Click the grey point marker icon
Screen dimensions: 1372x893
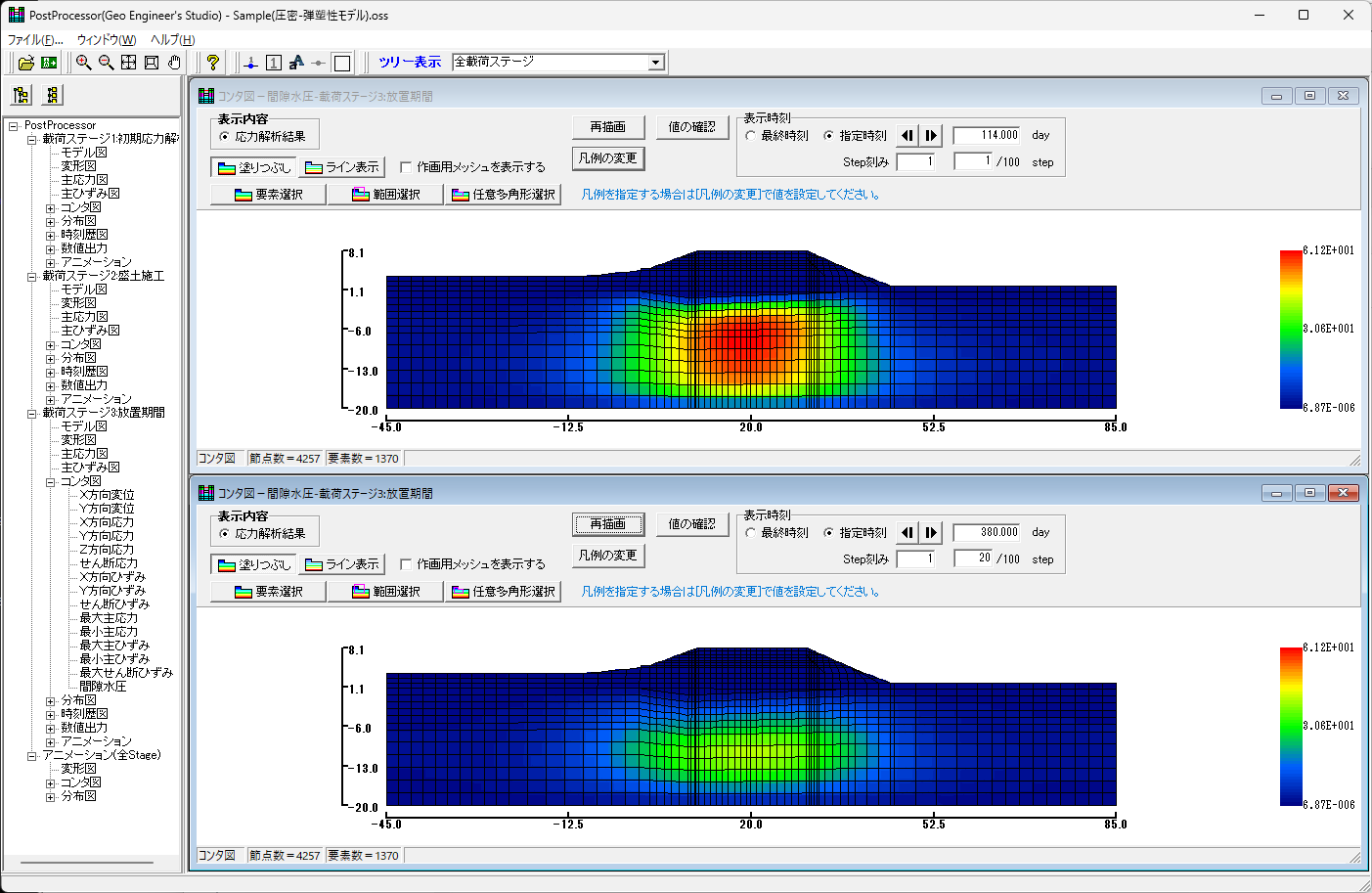click(x=319, y=63)
